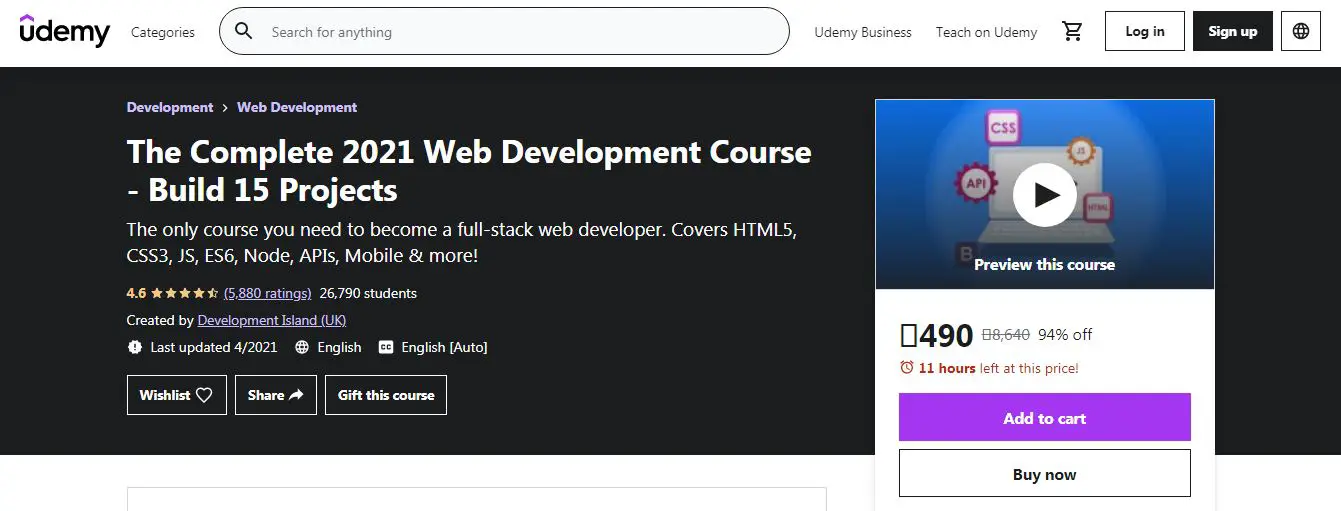Open the Share options
The image size is (1341, 511).
point(276,395)
